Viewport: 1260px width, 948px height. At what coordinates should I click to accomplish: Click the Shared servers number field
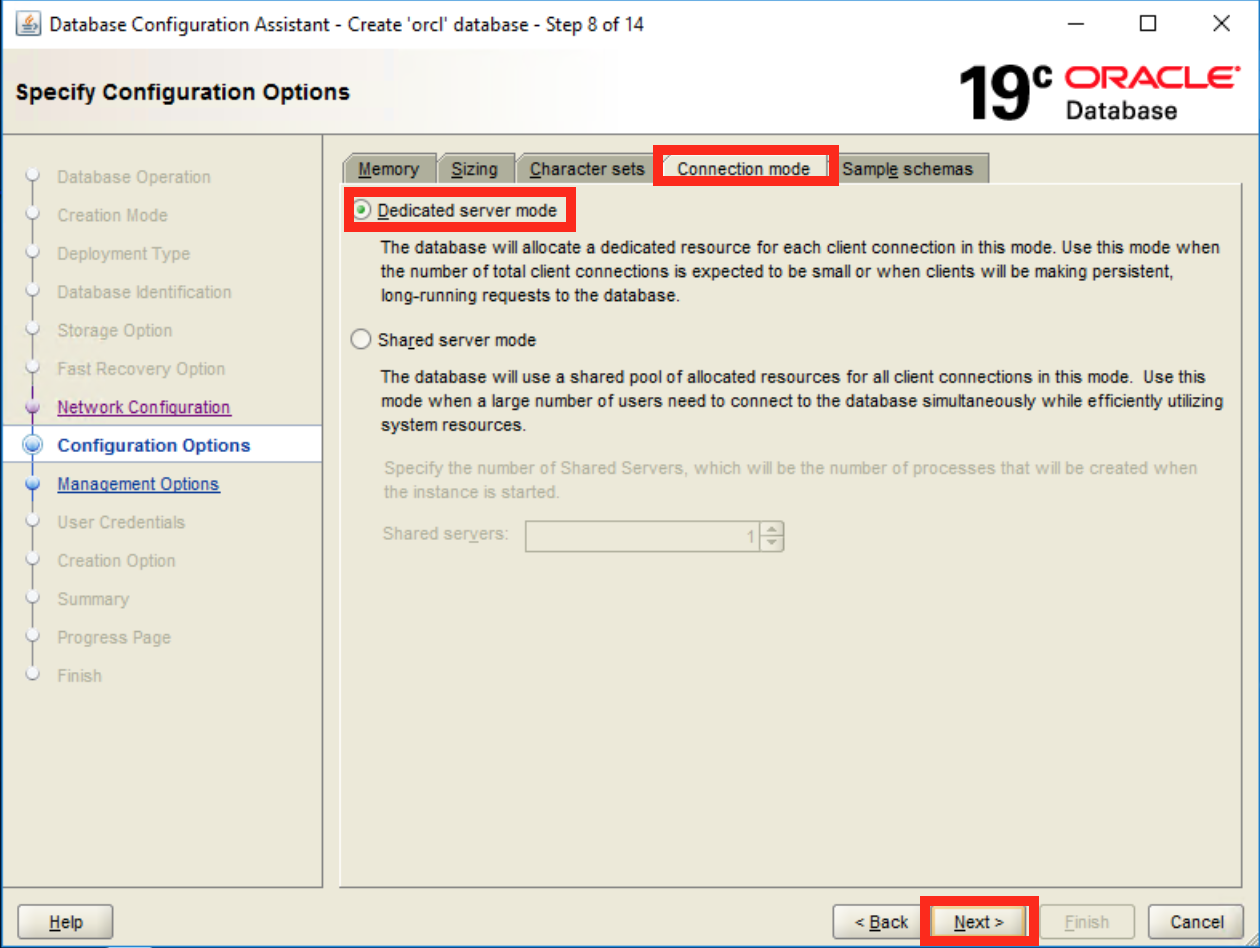pyautogui.click(x=642, y=536)
